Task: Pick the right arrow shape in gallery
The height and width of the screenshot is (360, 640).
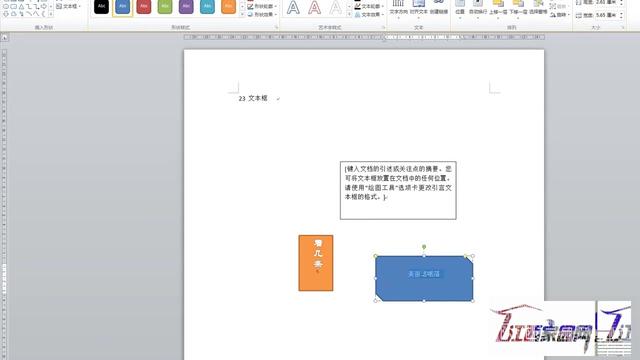Action: [x=44, y=7]
